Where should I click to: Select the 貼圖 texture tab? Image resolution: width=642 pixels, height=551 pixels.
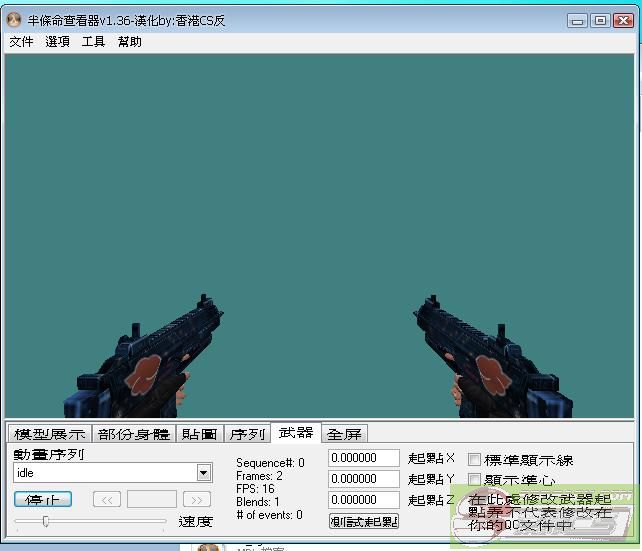pyautogui.click(x=199, y=434)
